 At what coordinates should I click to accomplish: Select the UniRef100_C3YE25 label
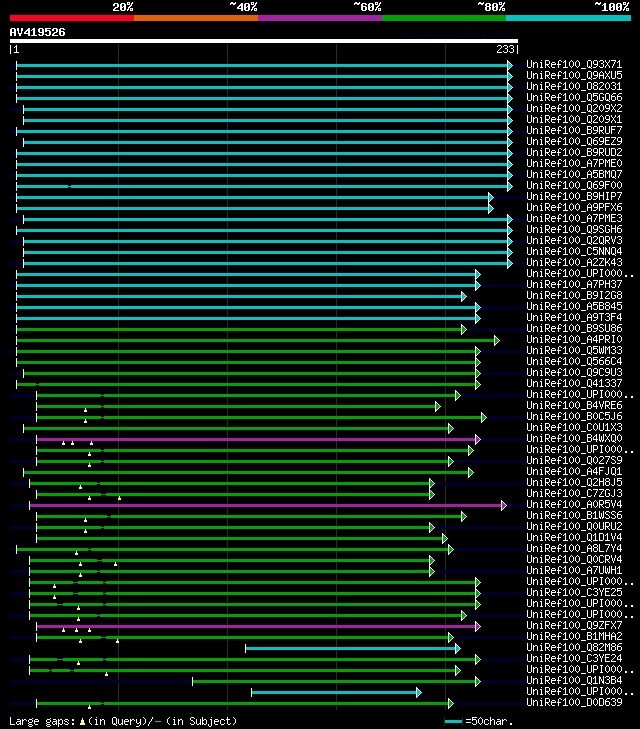(x=574, y=592)
